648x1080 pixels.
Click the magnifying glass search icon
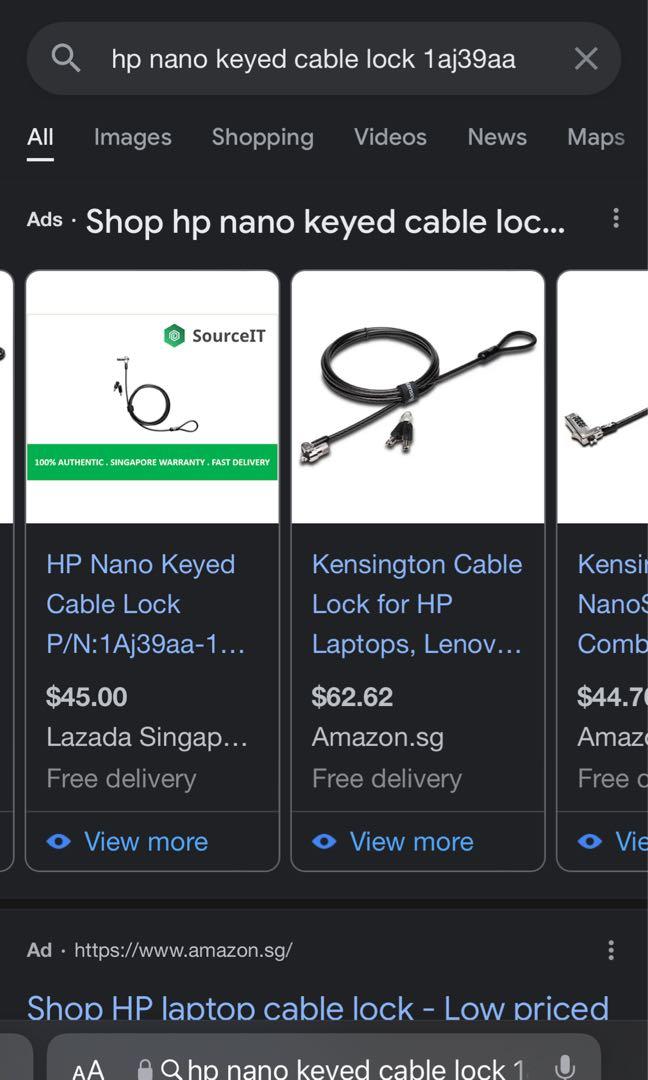(x=66, y=58)
